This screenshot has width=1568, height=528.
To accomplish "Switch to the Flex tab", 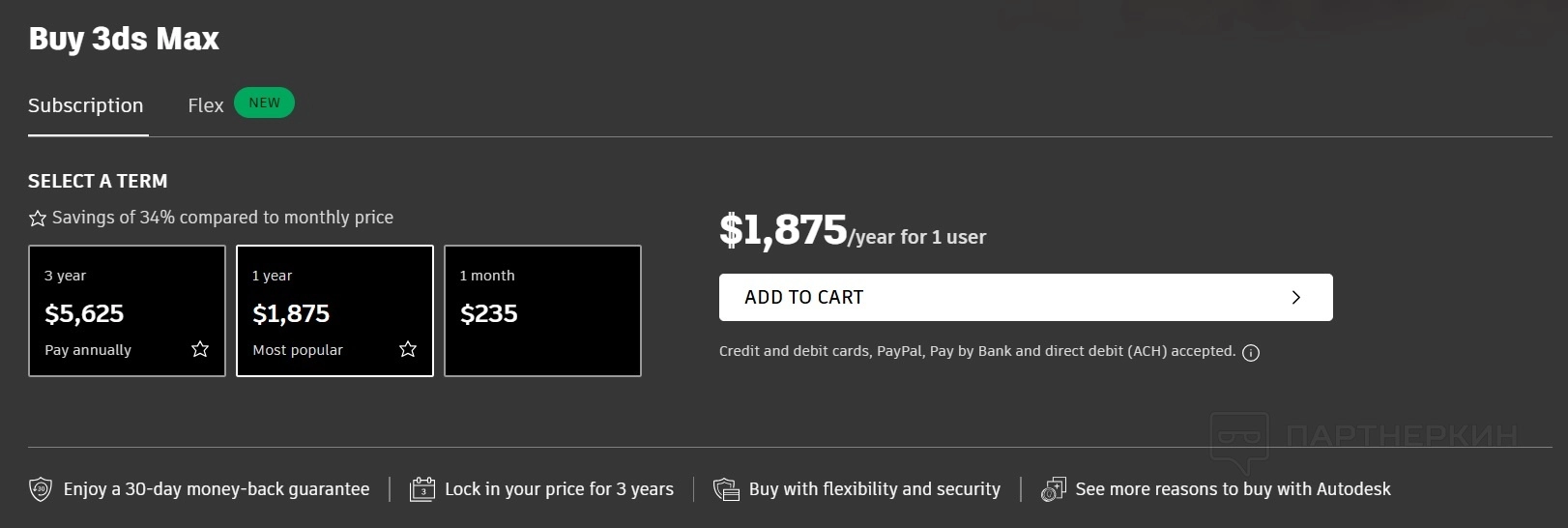I will [x=205, y=105].
